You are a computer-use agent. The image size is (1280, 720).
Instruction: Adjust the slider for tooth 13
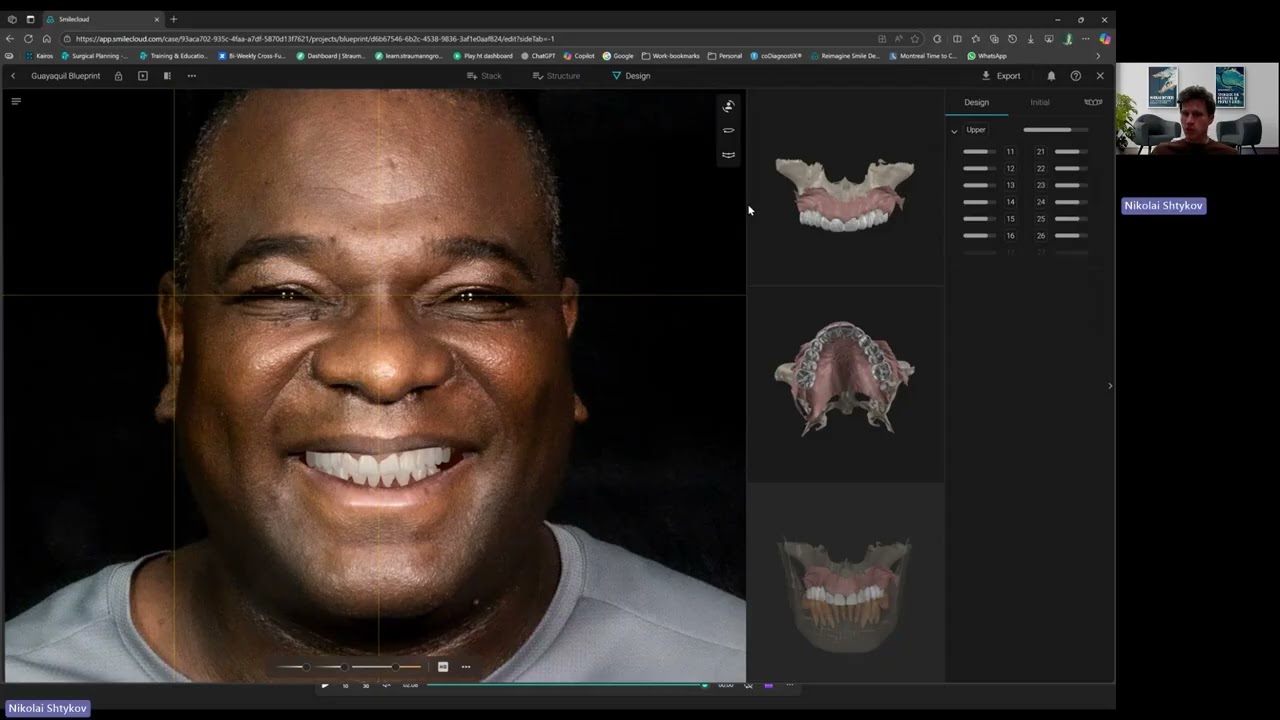pyautogui.click(x=979, y=185)
